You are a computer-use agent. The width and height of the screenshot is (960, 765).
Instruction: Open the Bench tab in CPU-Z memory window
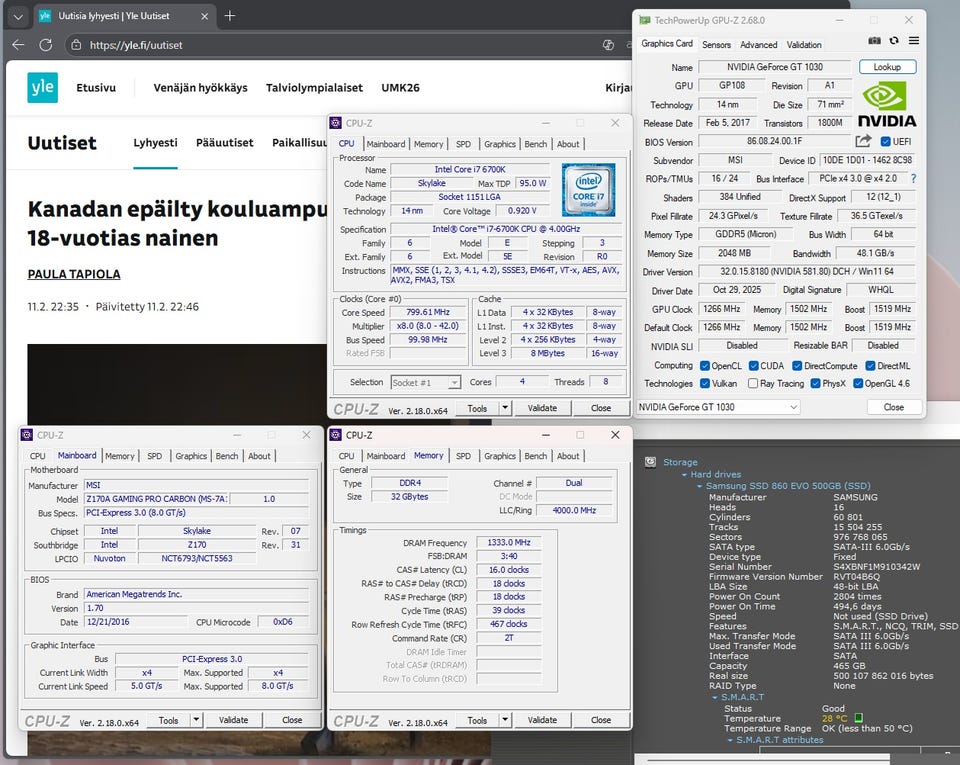pos(536,456)
